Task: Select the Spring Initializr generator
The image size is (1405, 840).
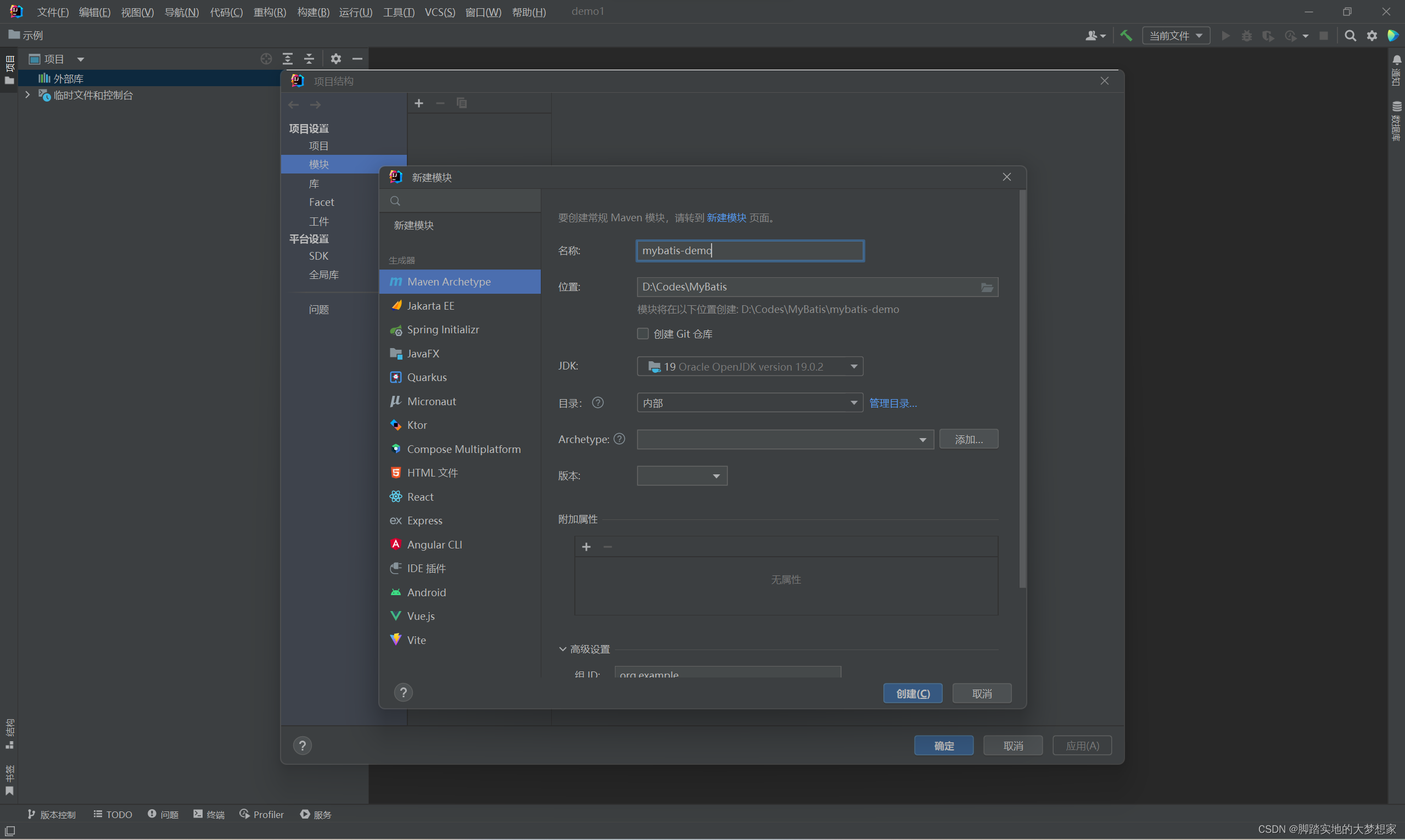Action: click(443, 329)
